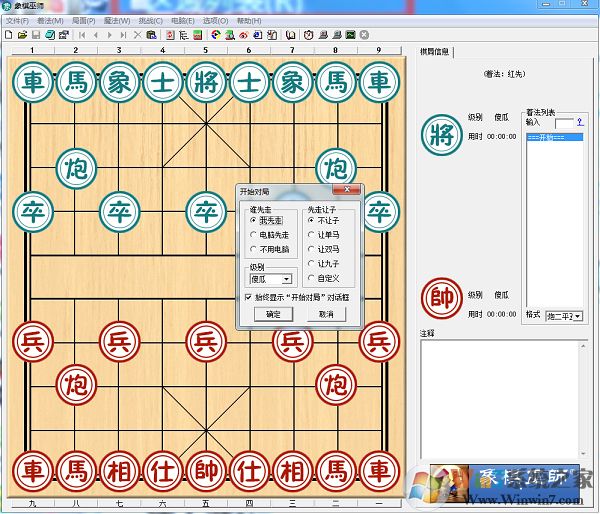Open the 选项(O) menu

click(x=215, y=21)
